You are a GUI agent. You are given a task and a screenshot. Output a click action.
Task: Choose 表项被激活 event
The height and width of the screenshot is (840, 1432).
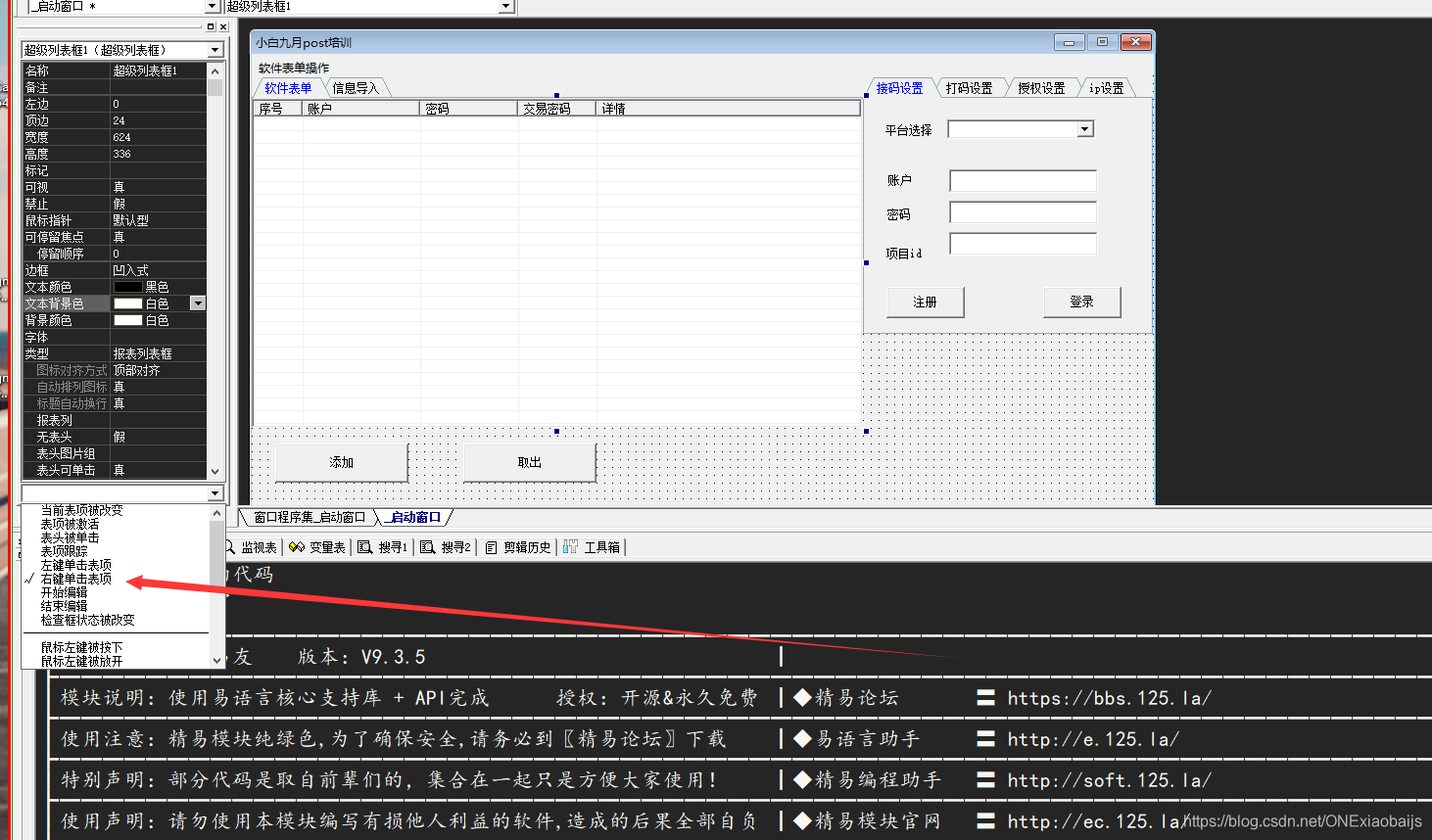(x=70, y=524)
